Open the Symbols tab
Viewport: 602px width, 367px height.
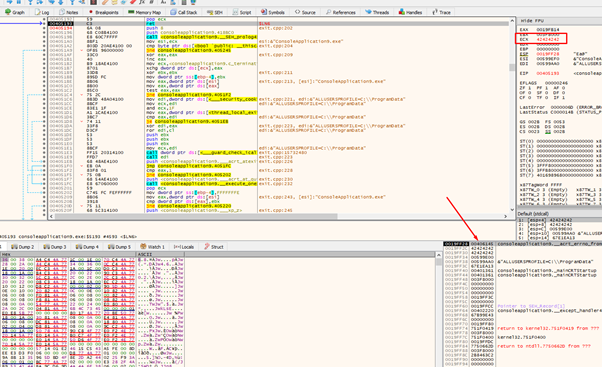(273, 12)
